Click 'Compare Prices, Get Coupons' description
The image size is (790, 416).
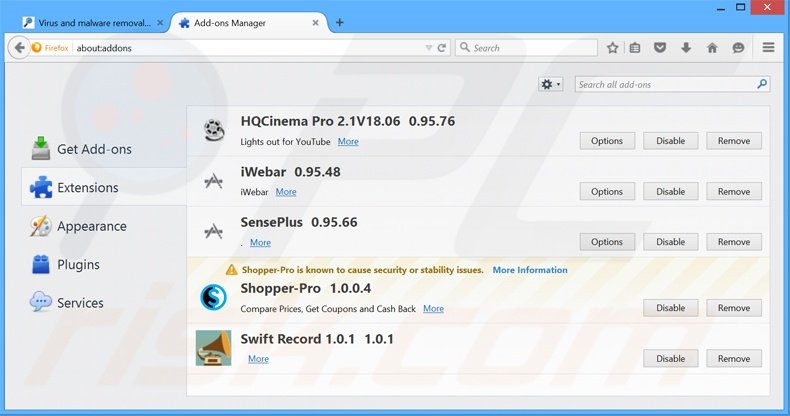coord(328,309)
